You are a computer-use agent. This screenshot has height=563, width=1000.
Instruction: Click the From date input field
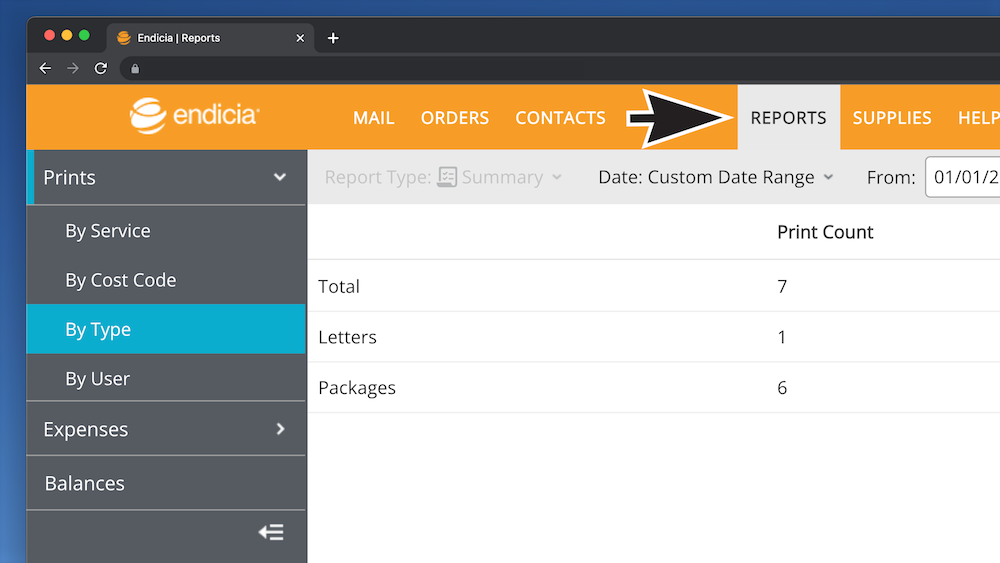(962, 177)
